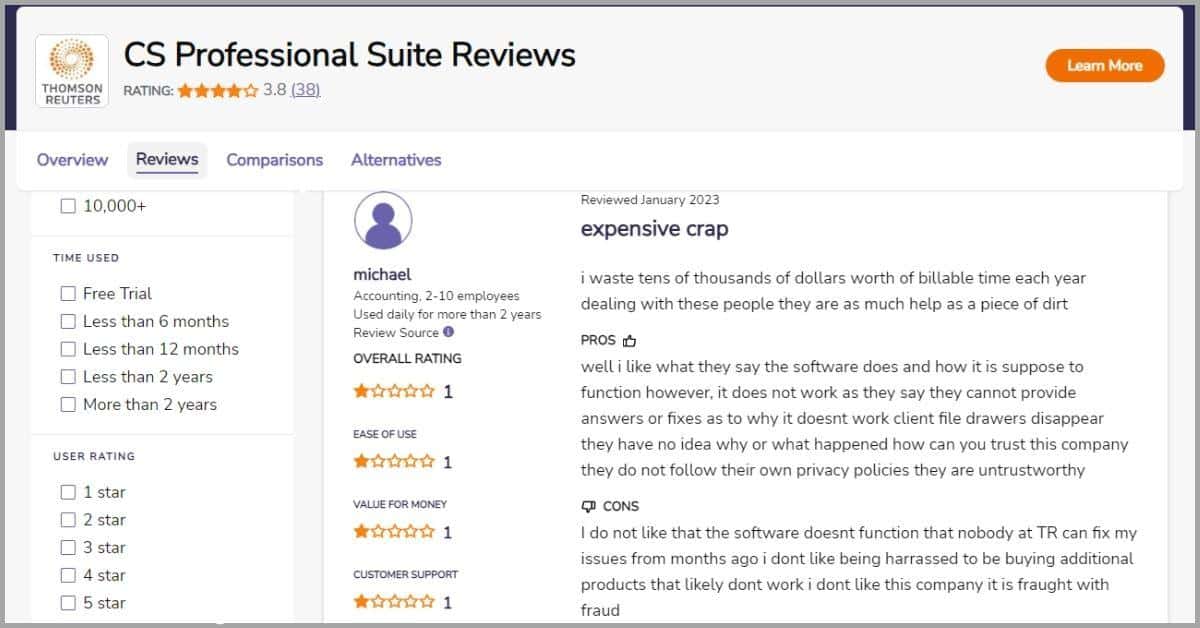Viewport: 1200px width, 628px height.
Task: Click the header rating stars
Action: [218, 90]
